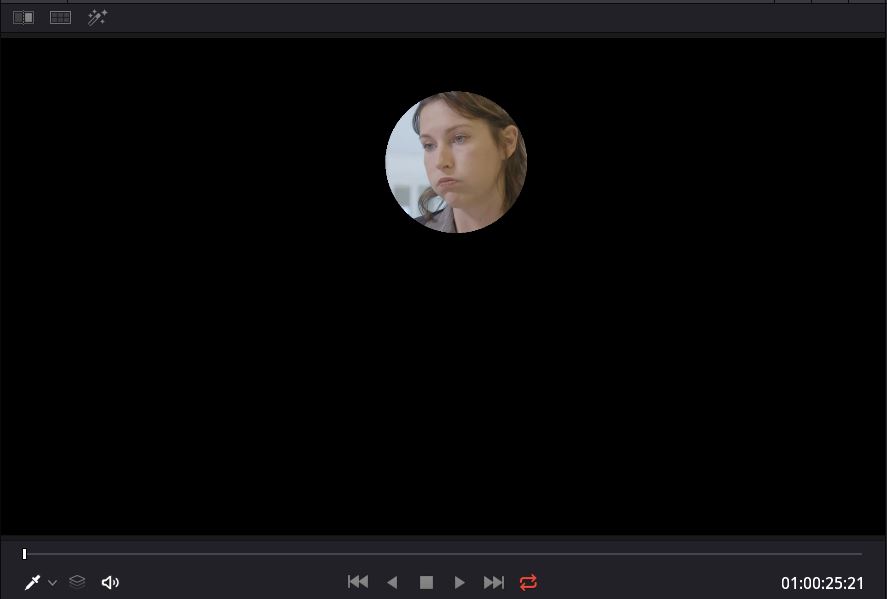This screenshot has height=599, width=887.
Task: Click the middle of the viewer scrubber bar
Action: point(443,554)
